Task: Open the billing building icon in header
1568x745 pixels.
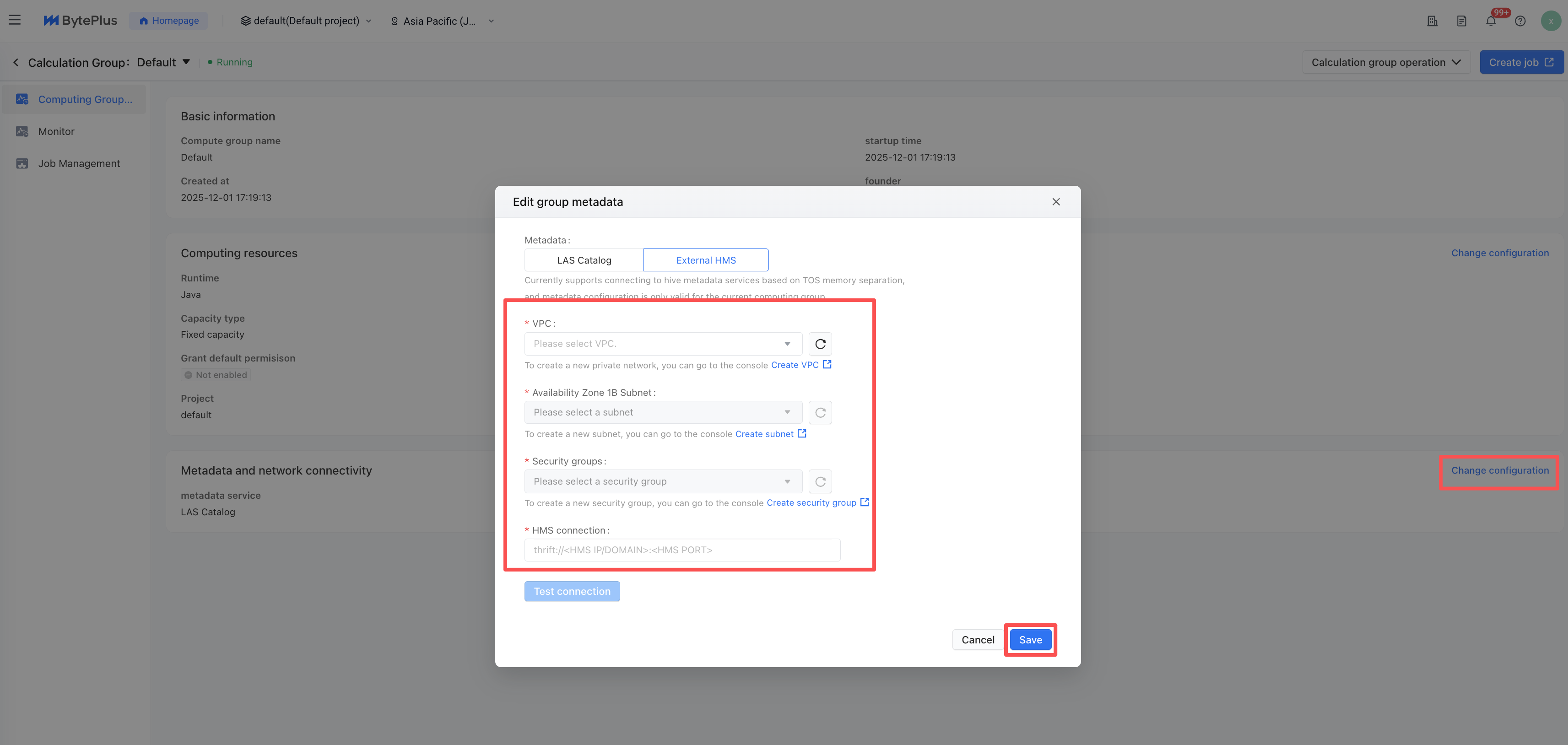Action: (x=1432, y=22)
